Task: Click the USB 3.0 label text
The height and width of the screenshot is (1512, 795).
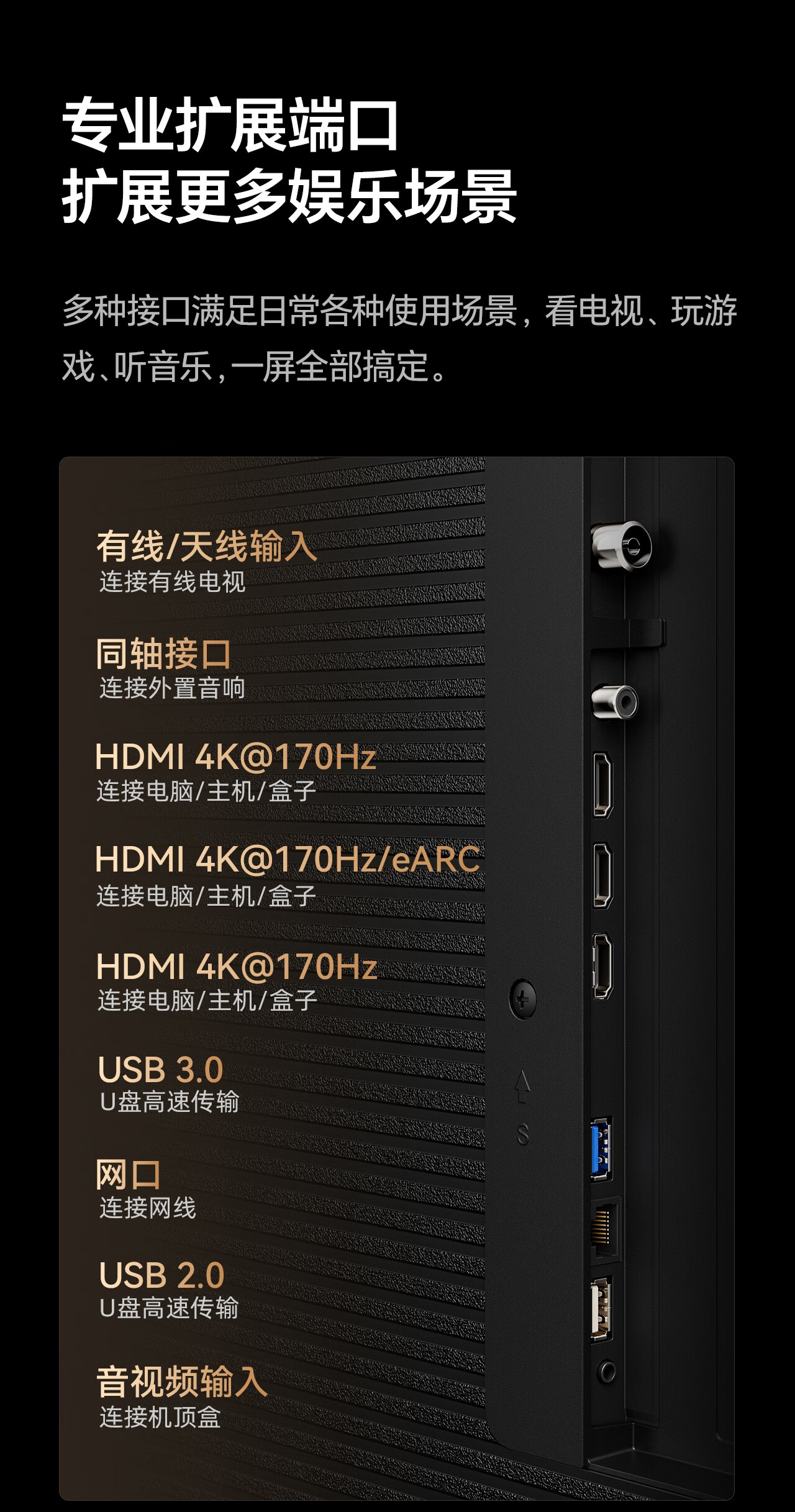Action: (x=160, y=1070)
